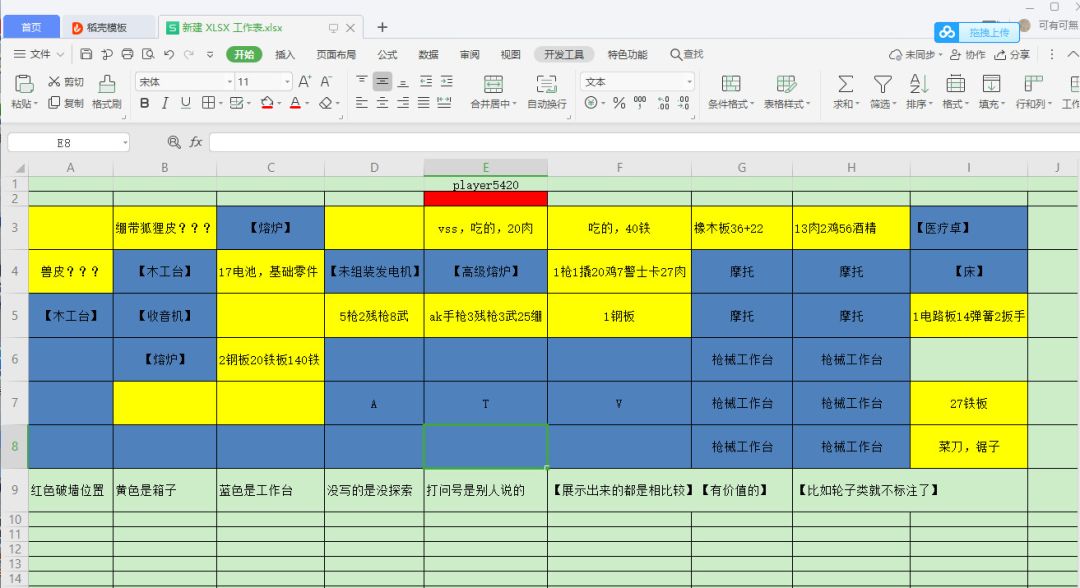
Task: Open the 插入 ribbon tab
Action: point(284,54)
